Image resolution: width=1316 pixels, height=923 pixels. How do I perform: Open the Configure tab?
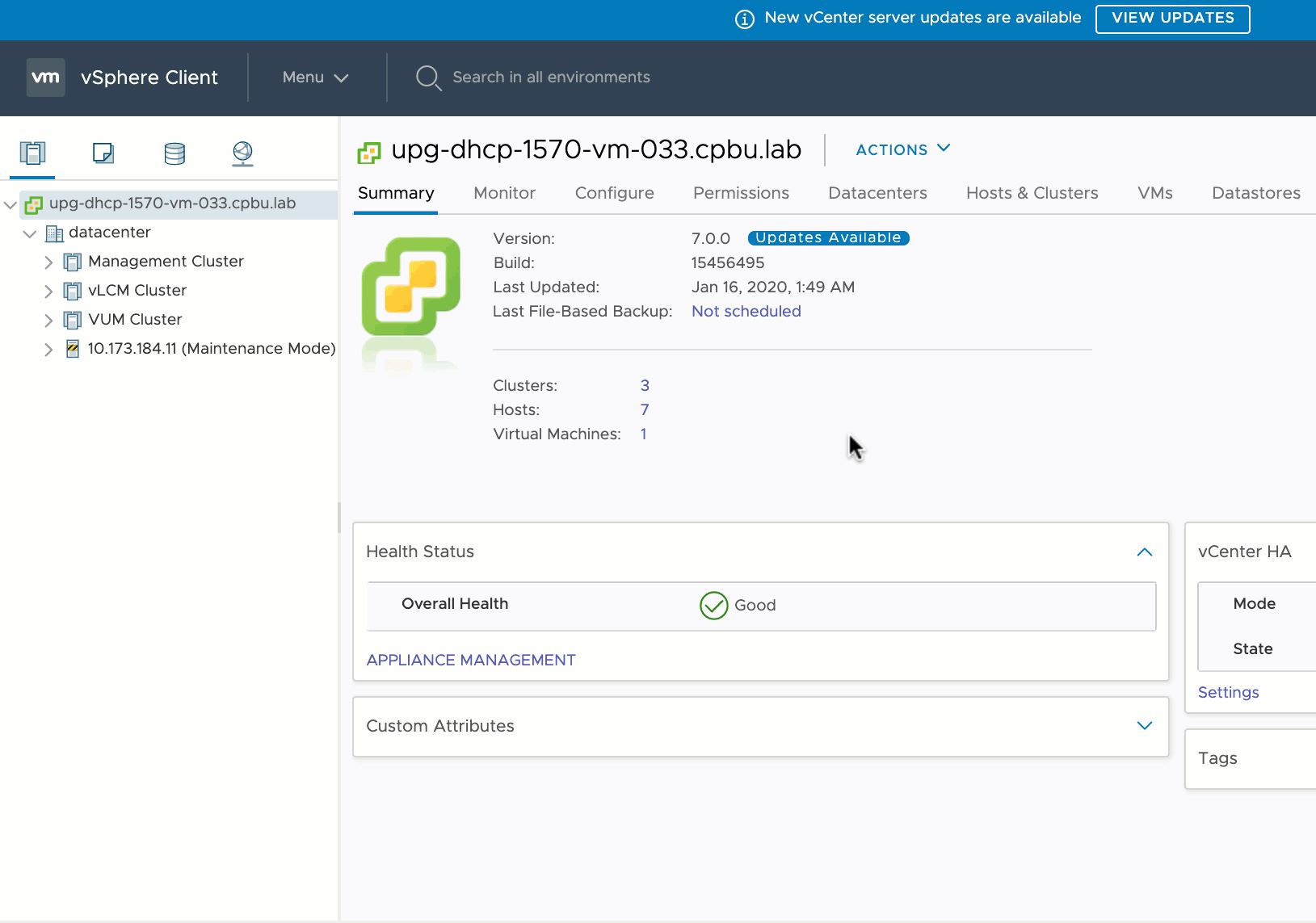pos(614,193)
